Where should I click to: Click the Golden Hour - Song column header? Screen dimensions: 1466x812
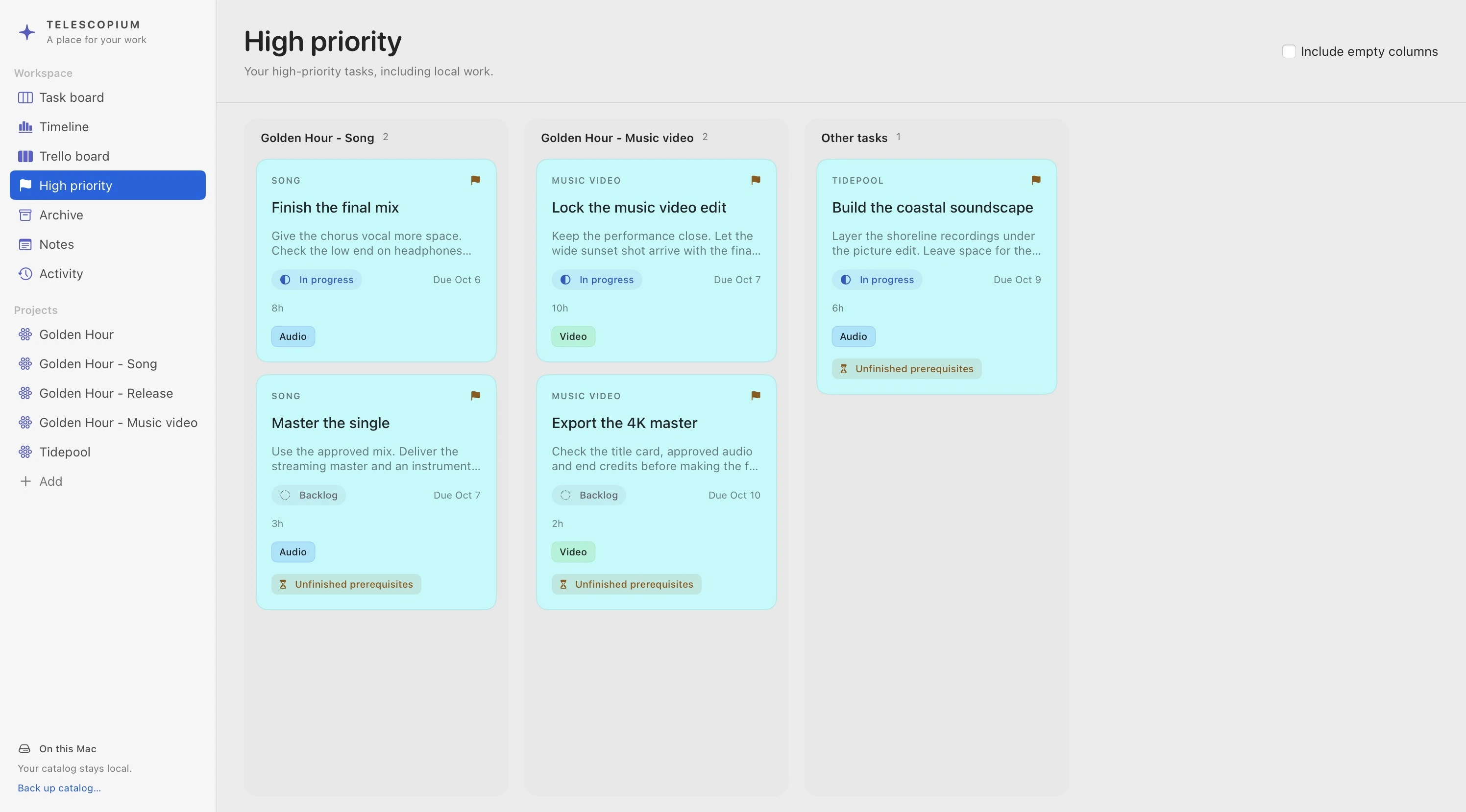(x=317, y=138)
